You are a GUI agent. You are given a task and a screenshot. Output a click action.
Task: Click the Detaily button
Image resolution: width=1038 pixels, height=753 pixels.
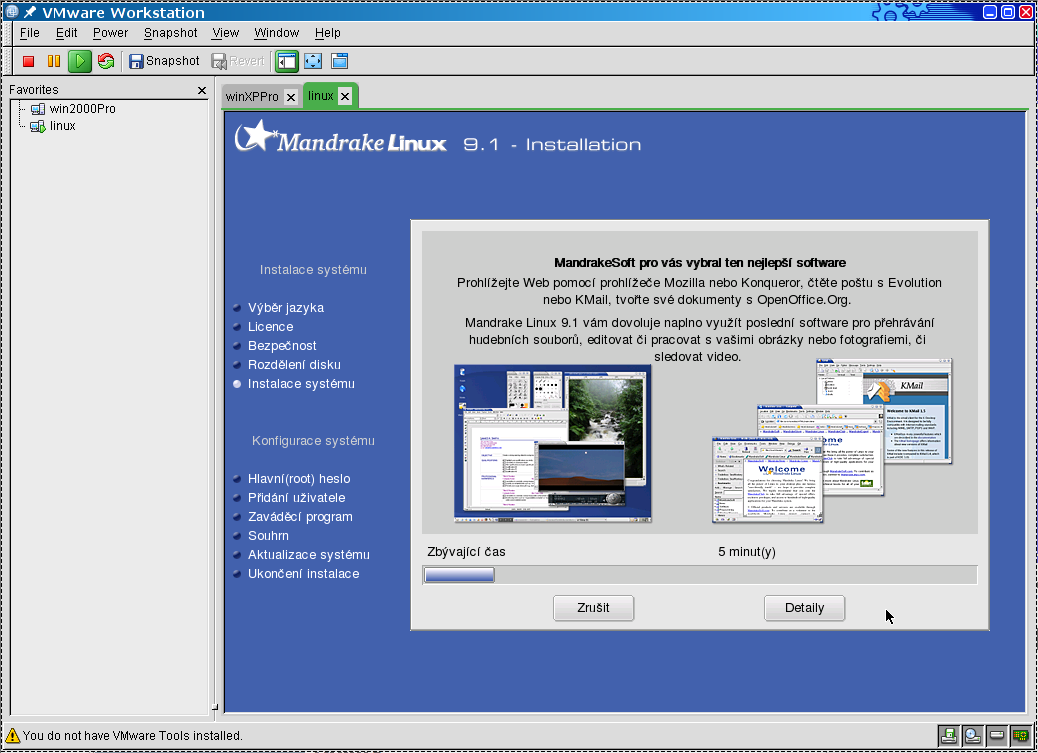[804, 608]
